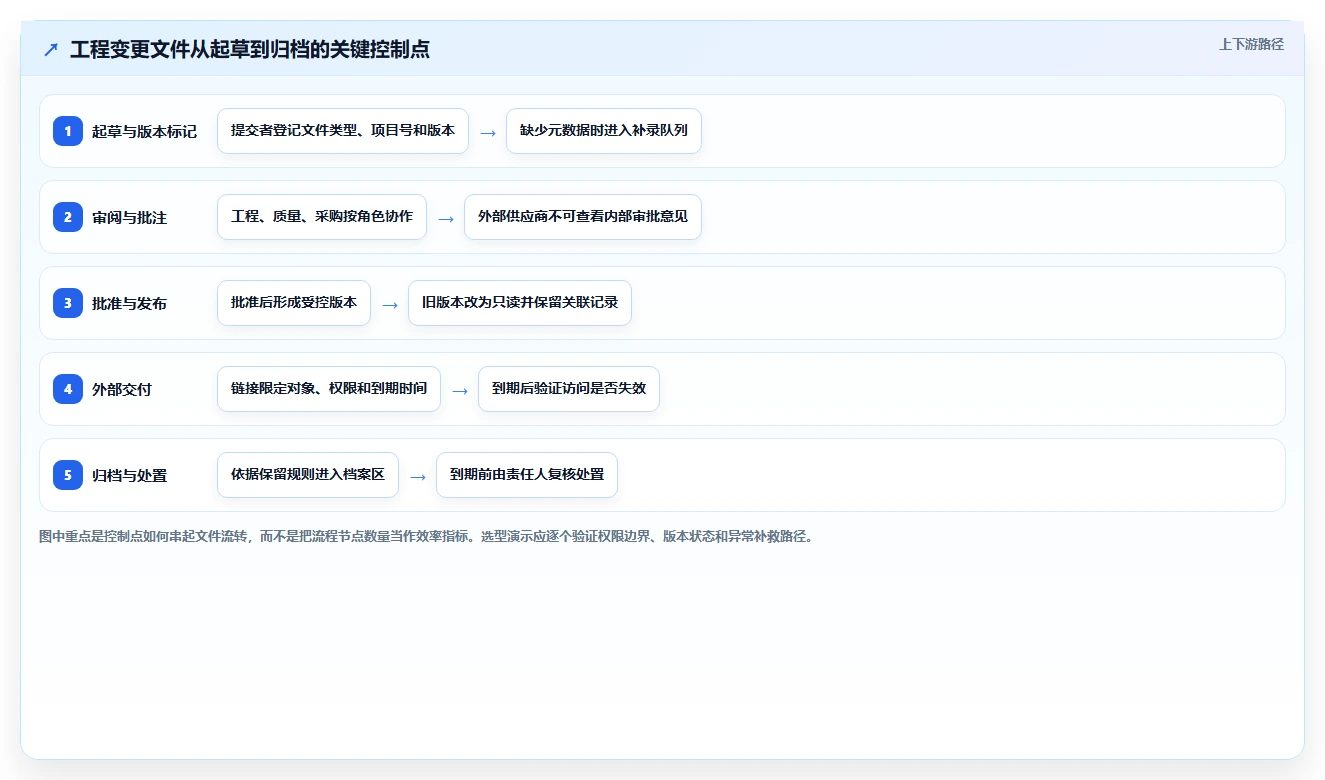The image size is (1325, 780).
Task: Click the 起草与版本标记 step label
Action: tap(144, 131)
